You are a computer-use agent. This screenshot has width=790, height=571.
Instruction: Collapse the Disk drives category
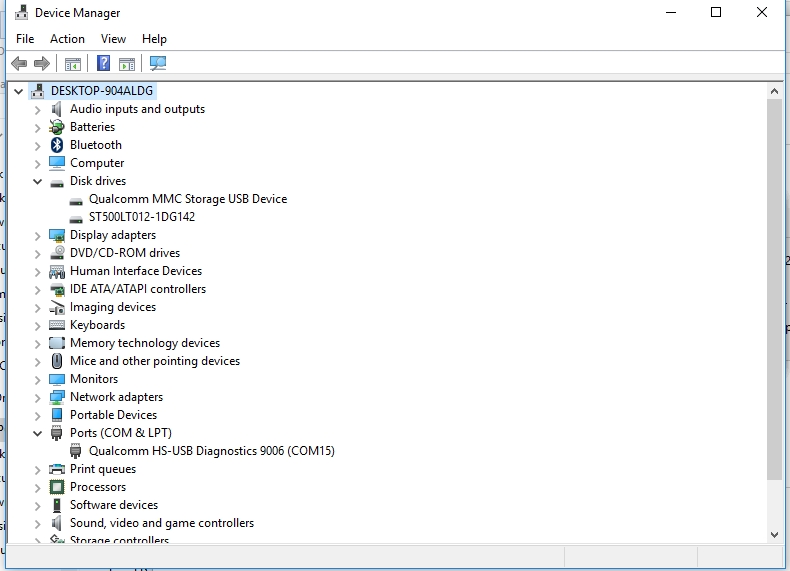(37, 181)
